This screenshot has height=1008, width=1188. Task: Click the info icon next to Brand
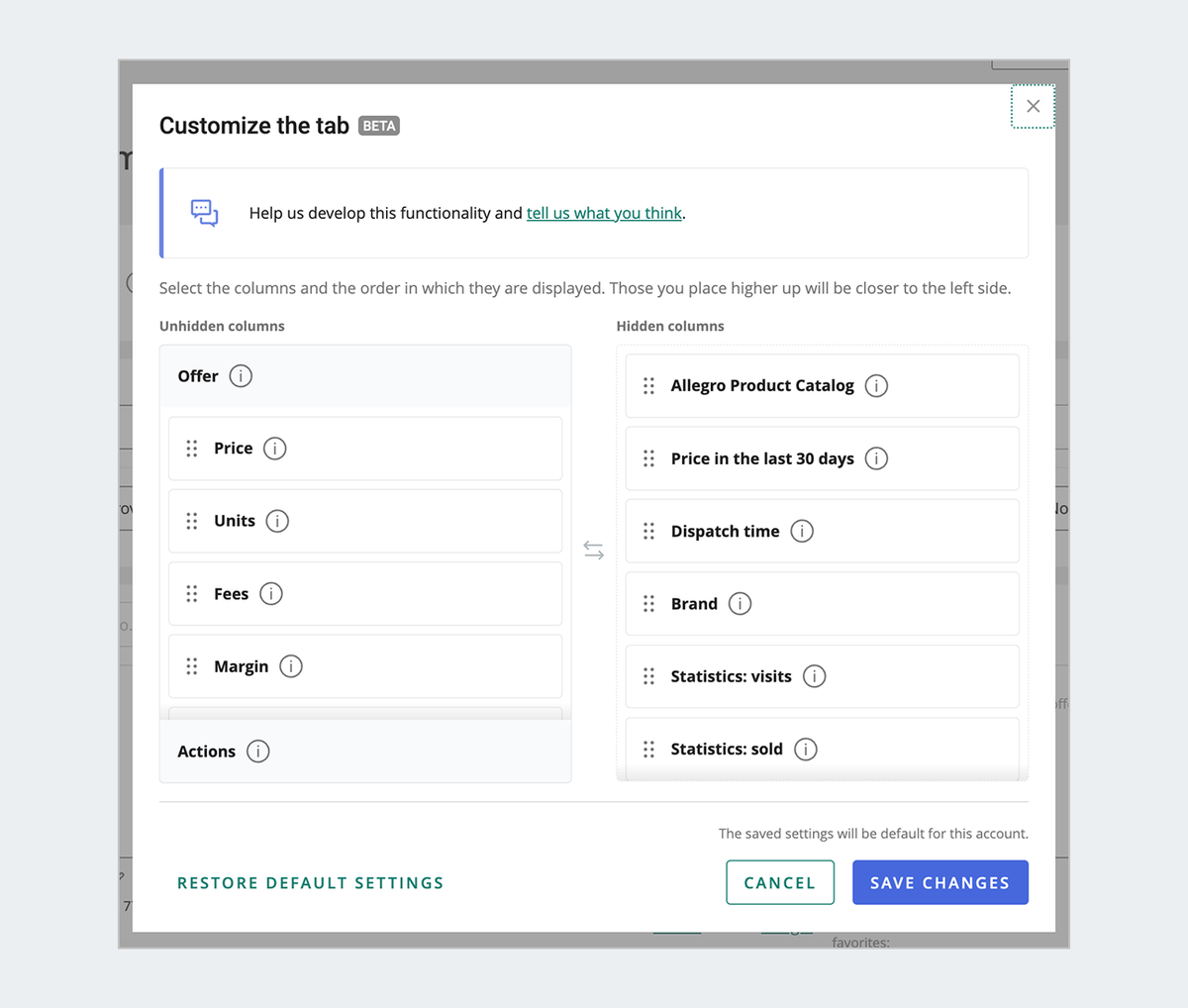click(741, 603)
